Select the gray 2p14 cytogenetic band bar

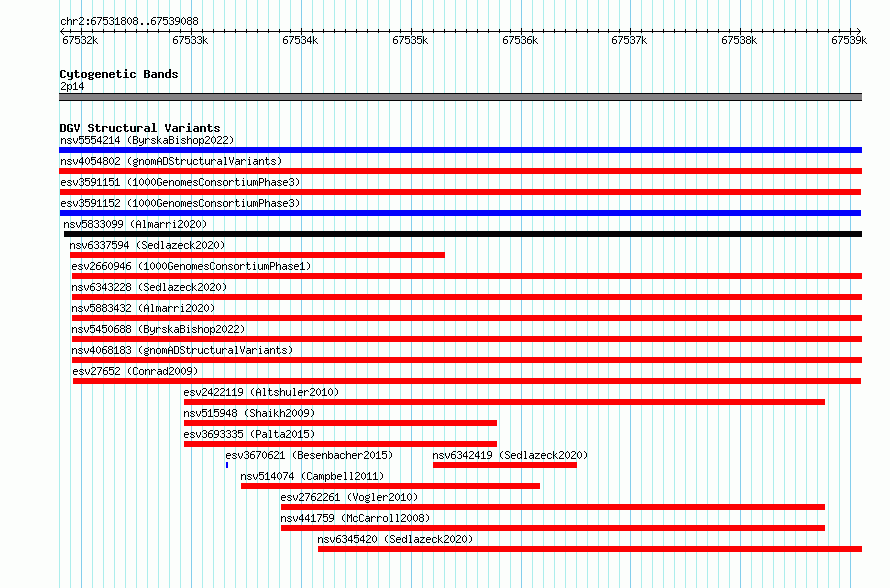point(460,97)
